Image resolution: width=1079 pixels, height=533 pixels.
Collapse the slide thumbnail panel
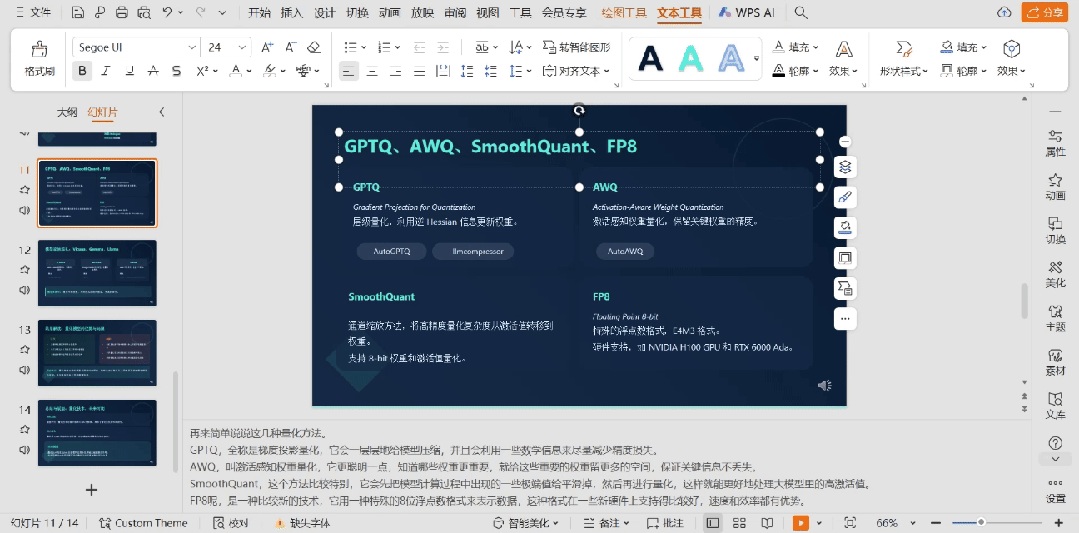tap(162, 111)
